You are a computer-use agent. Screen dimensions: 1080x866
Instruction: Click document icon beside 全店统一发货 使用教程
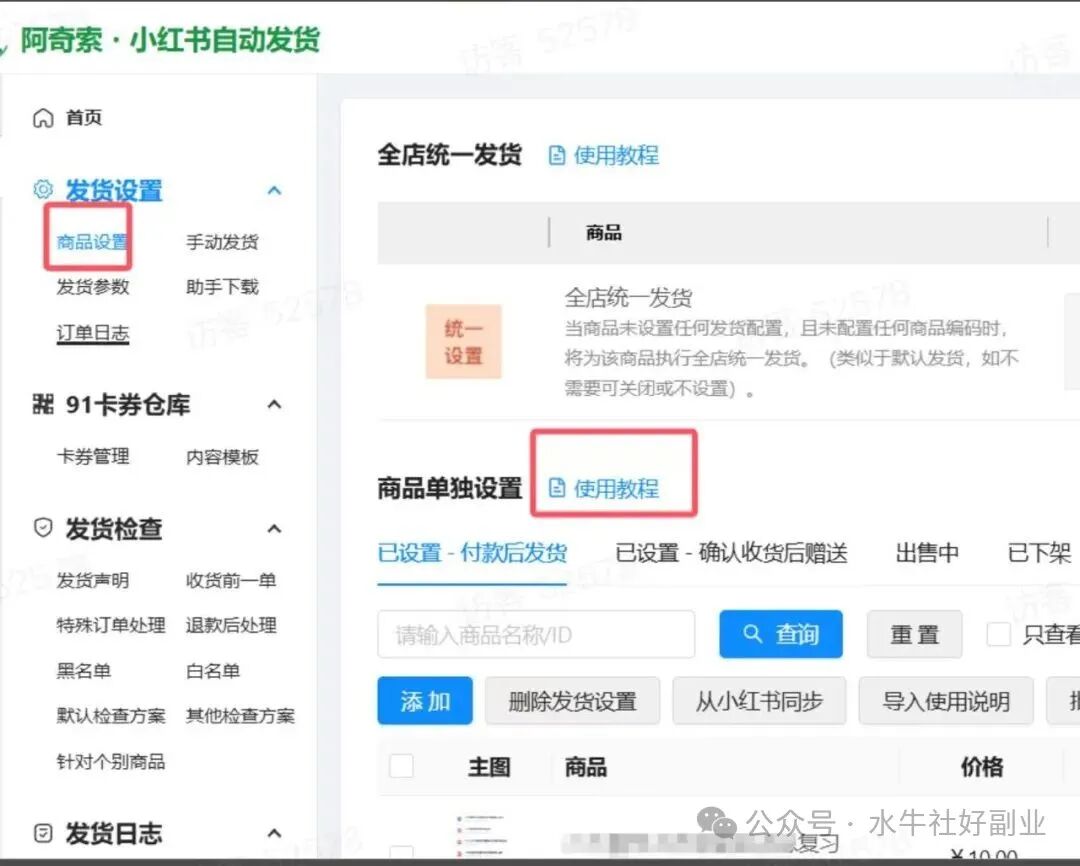click(x=557, y=155)
